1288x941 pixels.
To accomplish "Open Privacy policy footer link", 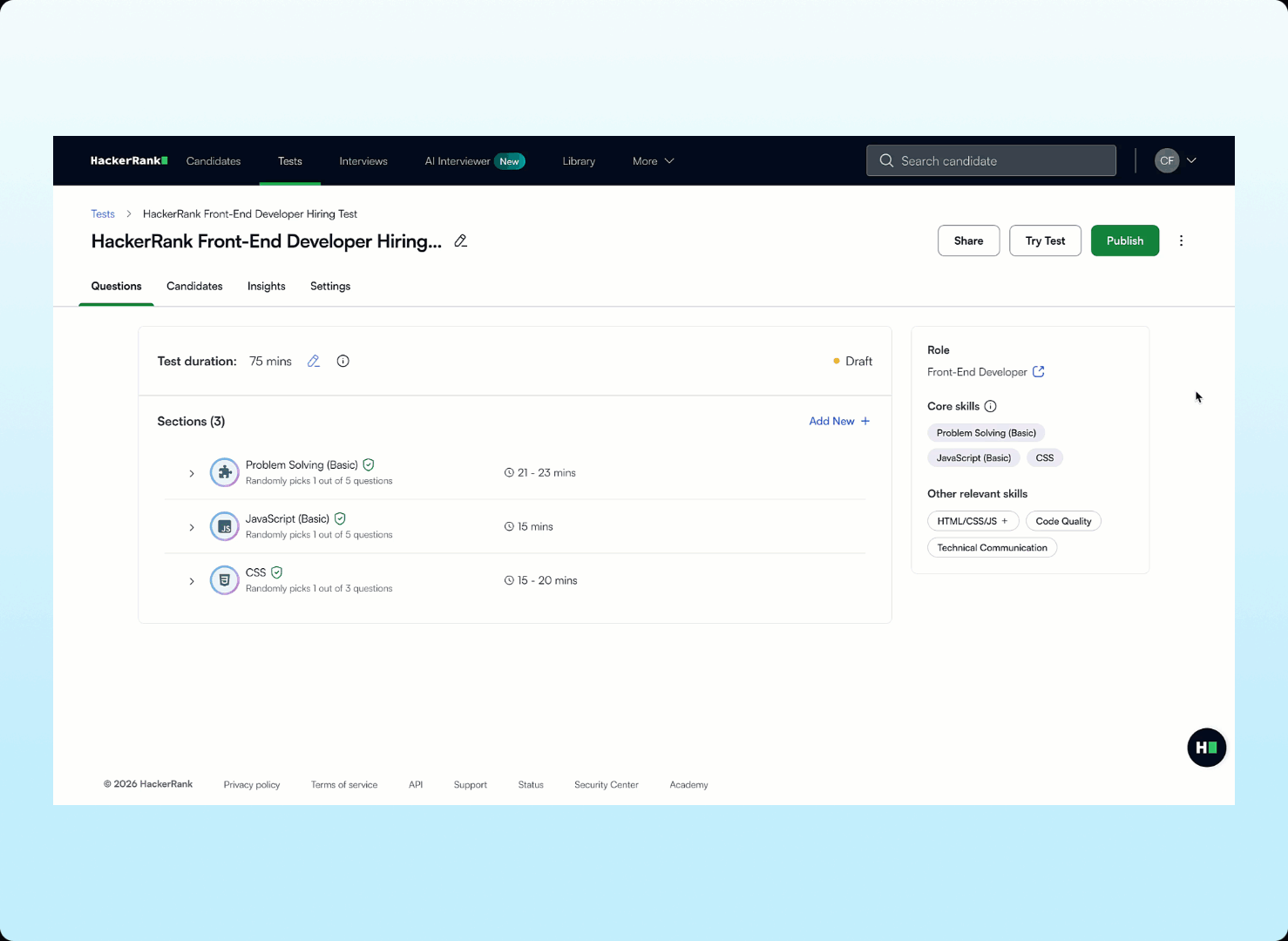I will click(x=252, y=785).
